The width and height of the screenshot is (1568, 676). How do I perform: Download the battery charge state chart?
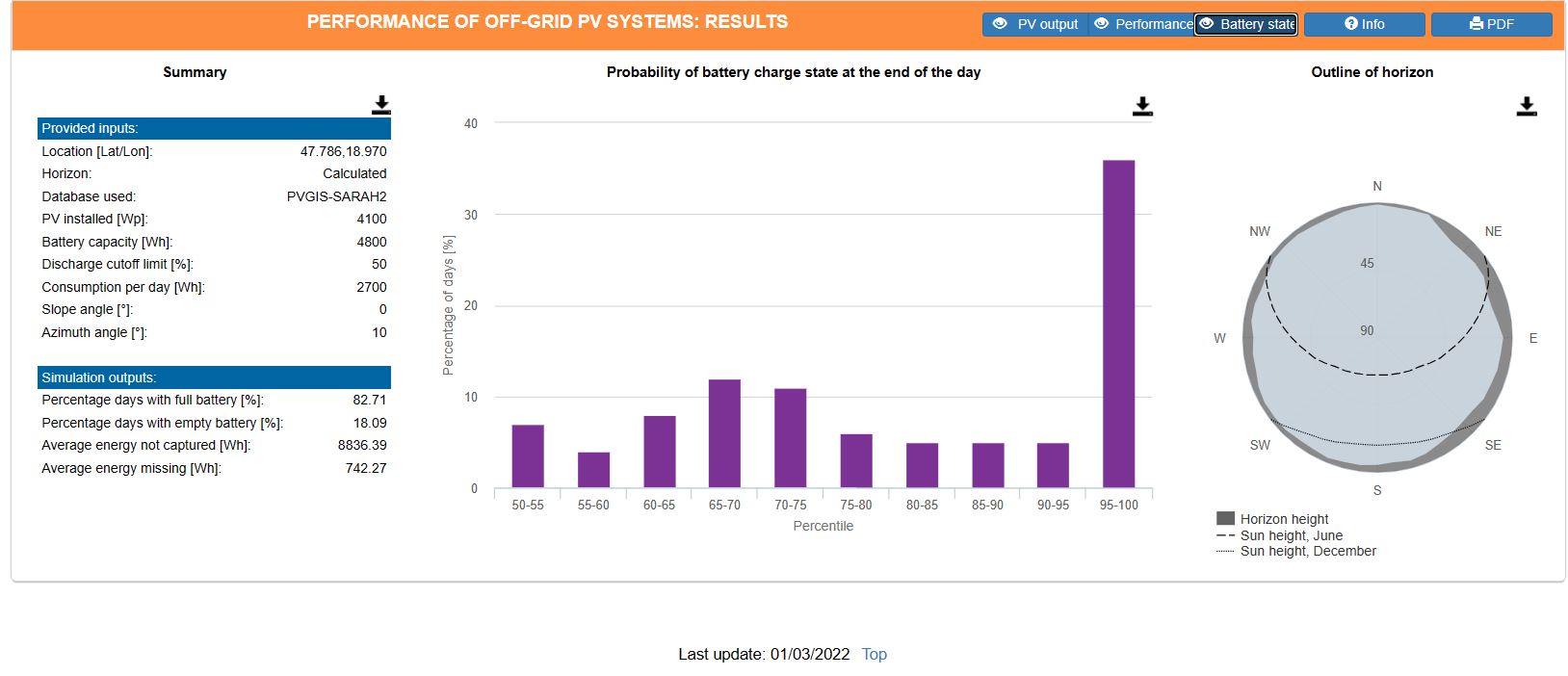click(1142, 106)
